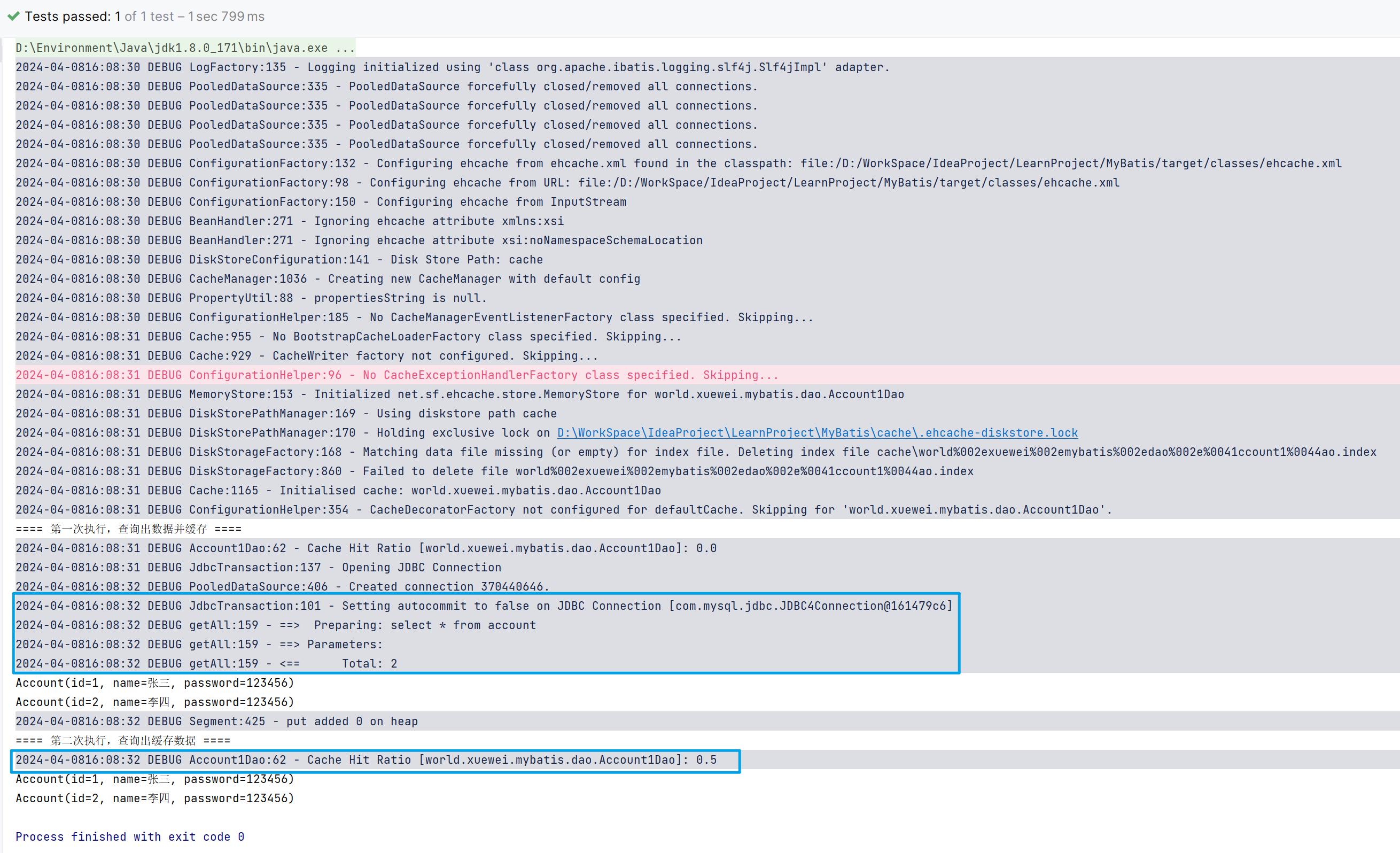
Task: Click the 'Tests passed: 1' status text
Action: 72,17
